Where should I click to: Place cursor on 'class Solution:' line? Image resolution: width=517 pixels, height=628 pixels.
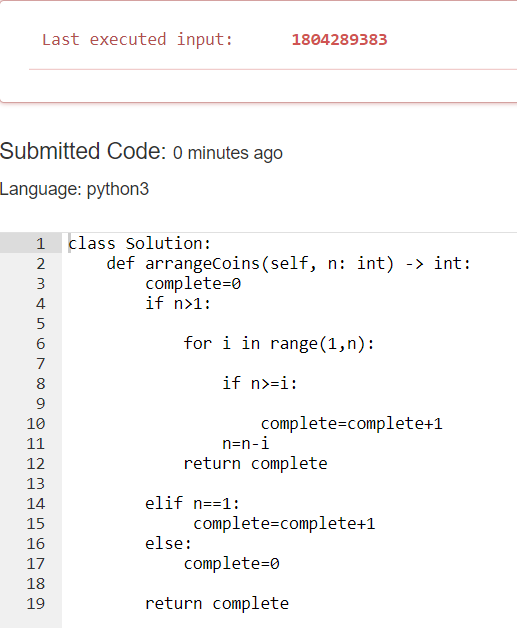139,244
